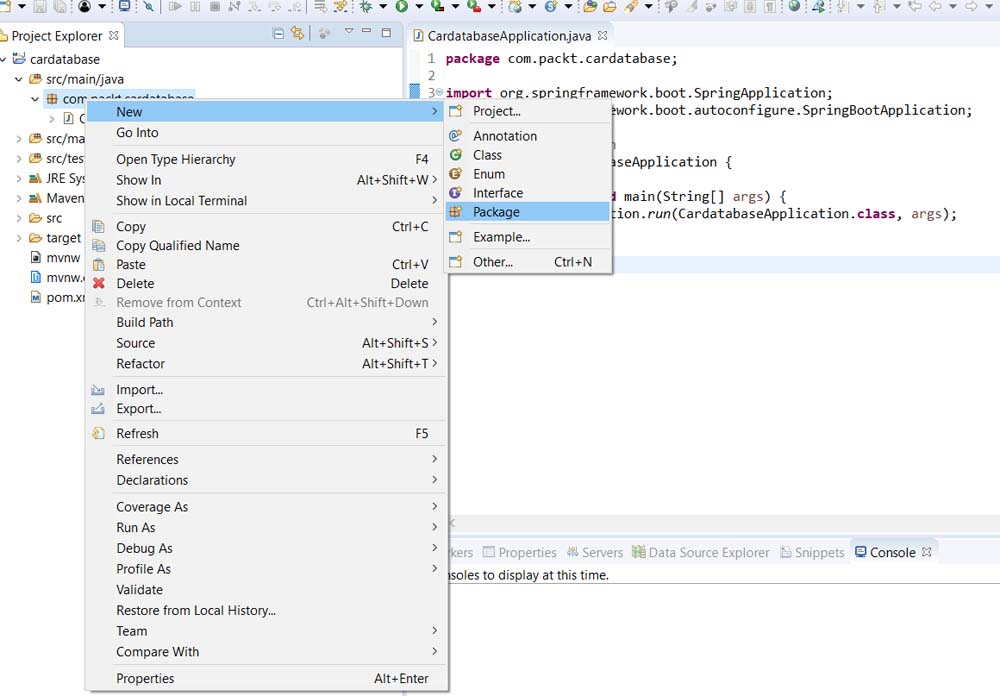1000x696 pixels.
Task: Choose Refresh in the context menu
Action: point(137,433)
